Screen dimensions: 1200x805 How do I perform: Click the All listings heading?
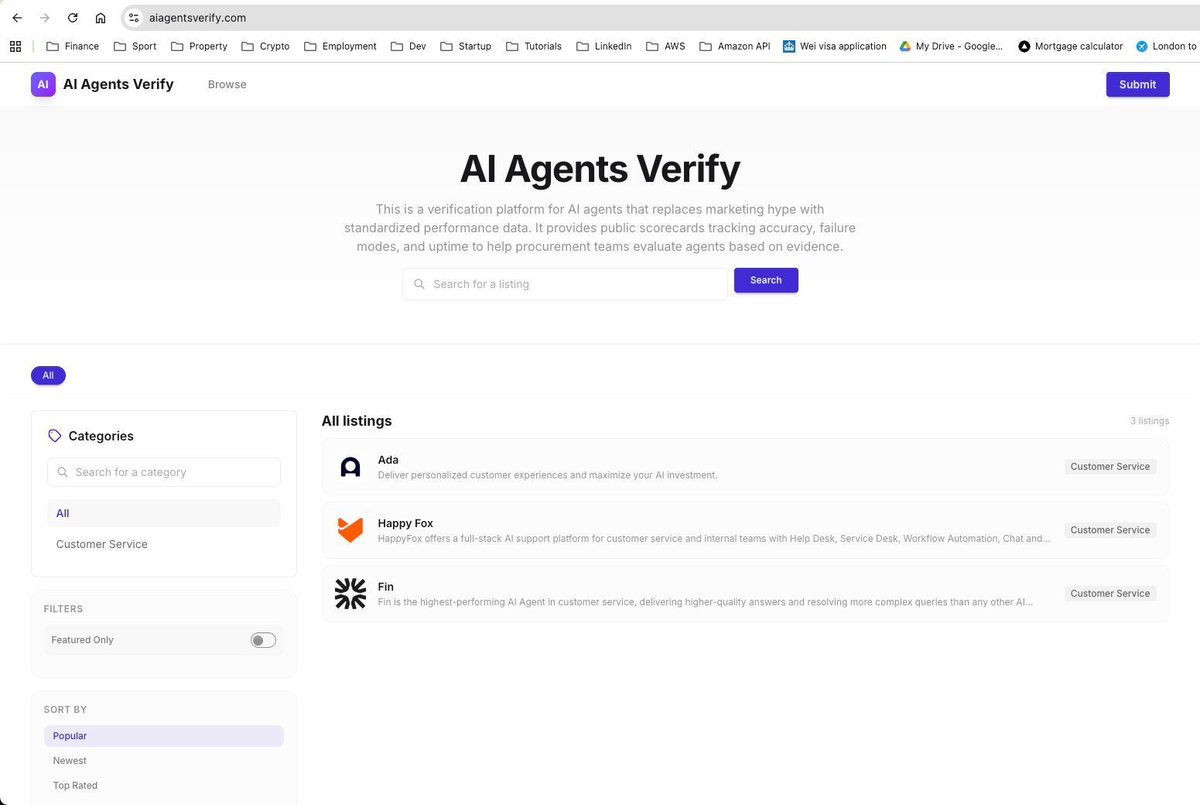tap(357, 421)
